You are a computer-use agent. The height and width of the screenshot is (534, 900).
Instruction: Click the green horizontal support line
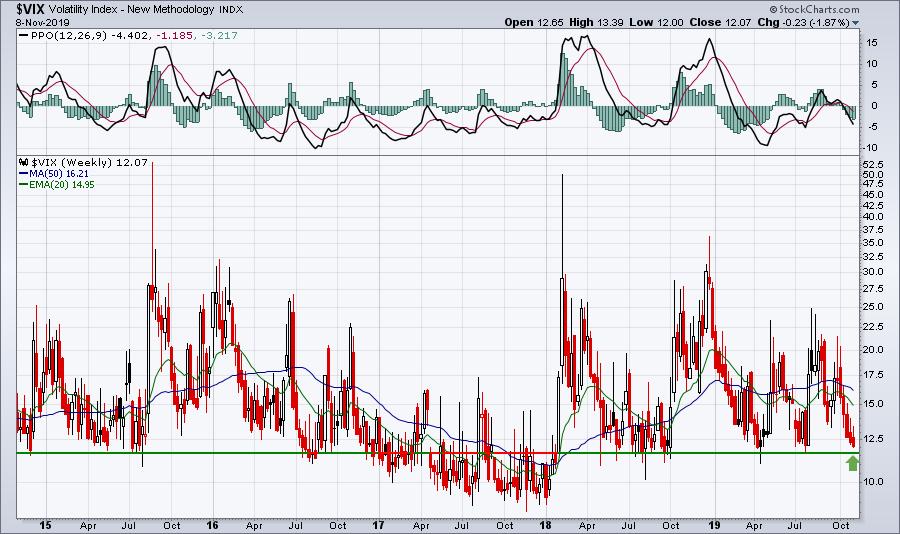point(437,453)
